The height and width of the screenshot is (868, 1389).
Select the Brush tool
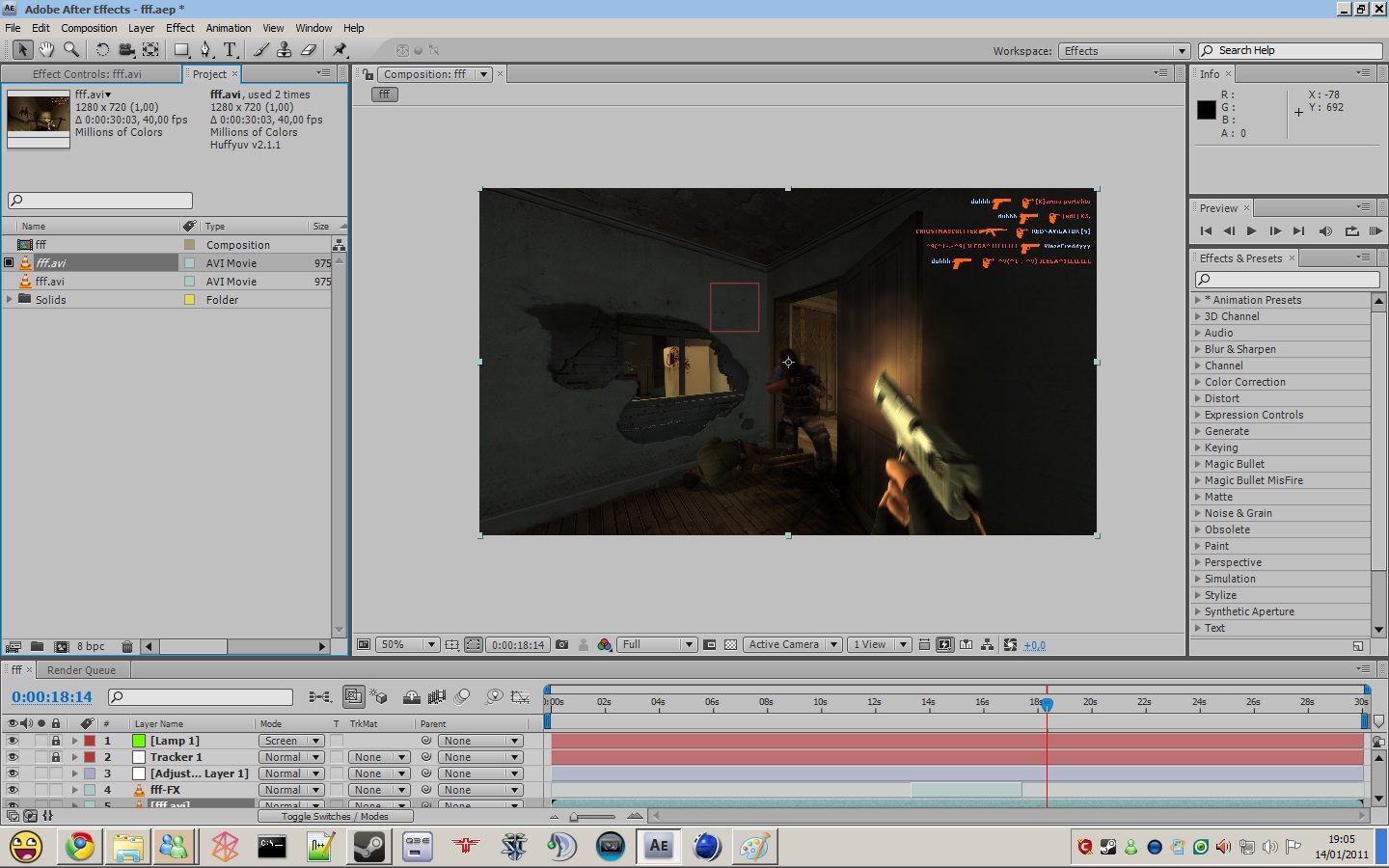click(261, 50)
